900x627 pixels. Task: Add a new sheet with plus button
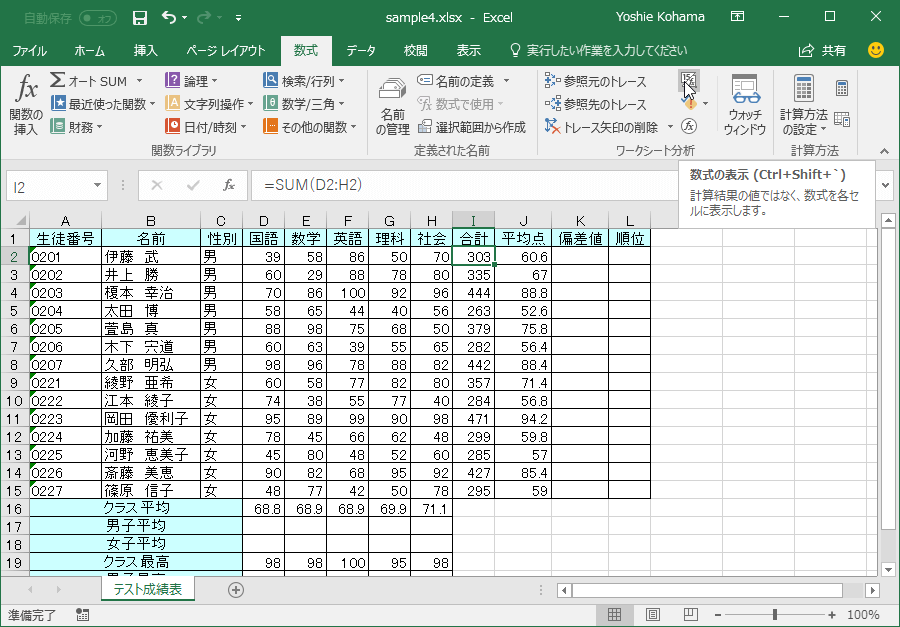coord(236,590)
